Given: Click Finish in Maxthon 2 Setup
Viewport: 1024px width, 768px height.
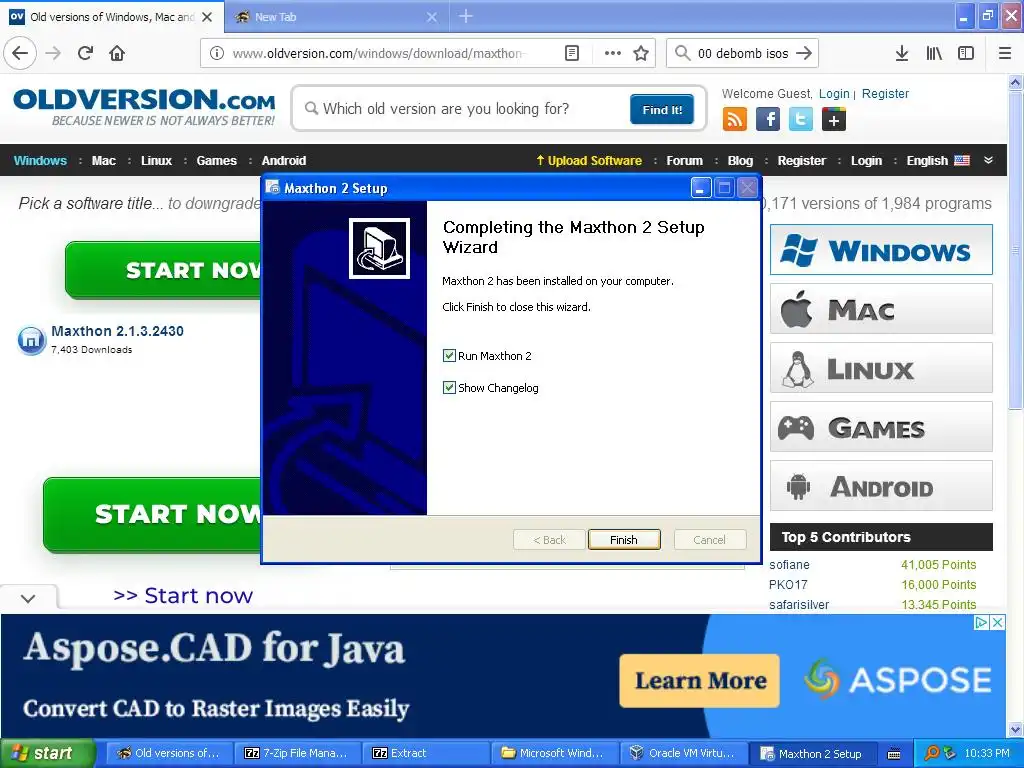Looking at the screenshot, I should [x=624, y=540].
